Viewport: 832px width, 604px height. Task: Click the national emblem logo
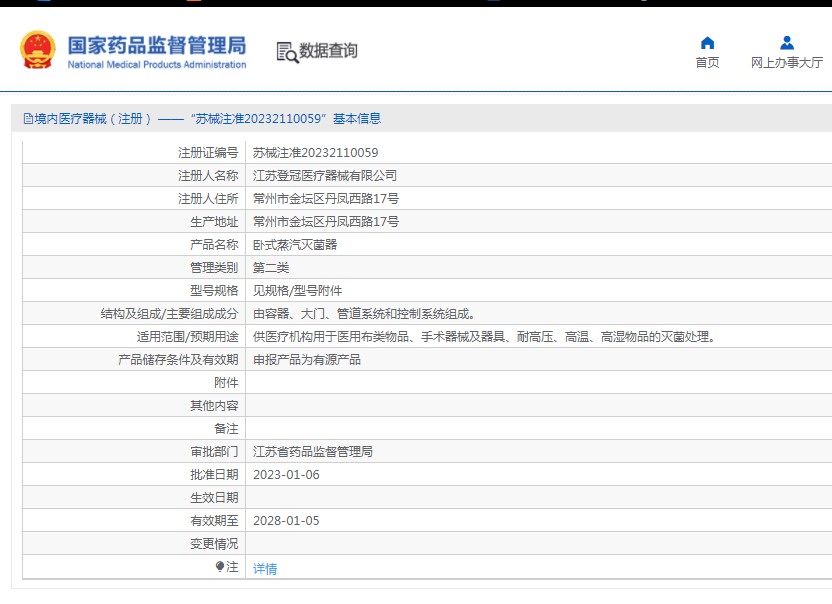pos(38,50)
